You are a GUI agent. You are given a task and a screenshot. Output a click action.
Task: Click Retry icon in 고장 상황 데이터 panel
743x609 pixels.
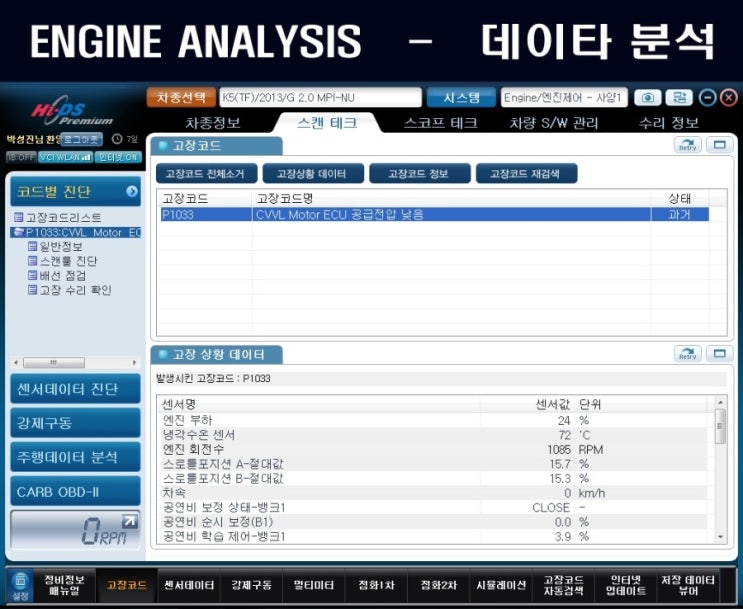coord(688,354)
